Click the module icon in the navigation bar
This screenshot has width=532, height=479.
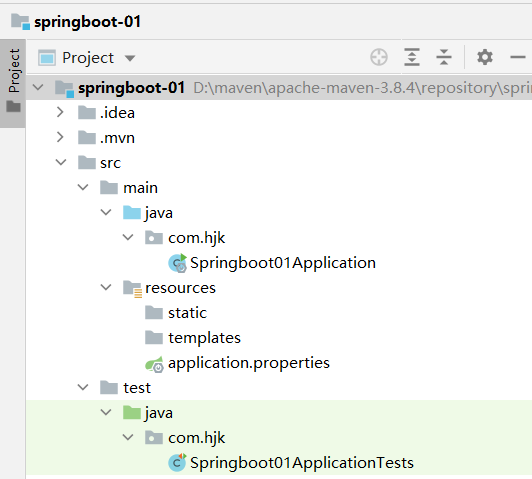(x=20, y=21)
